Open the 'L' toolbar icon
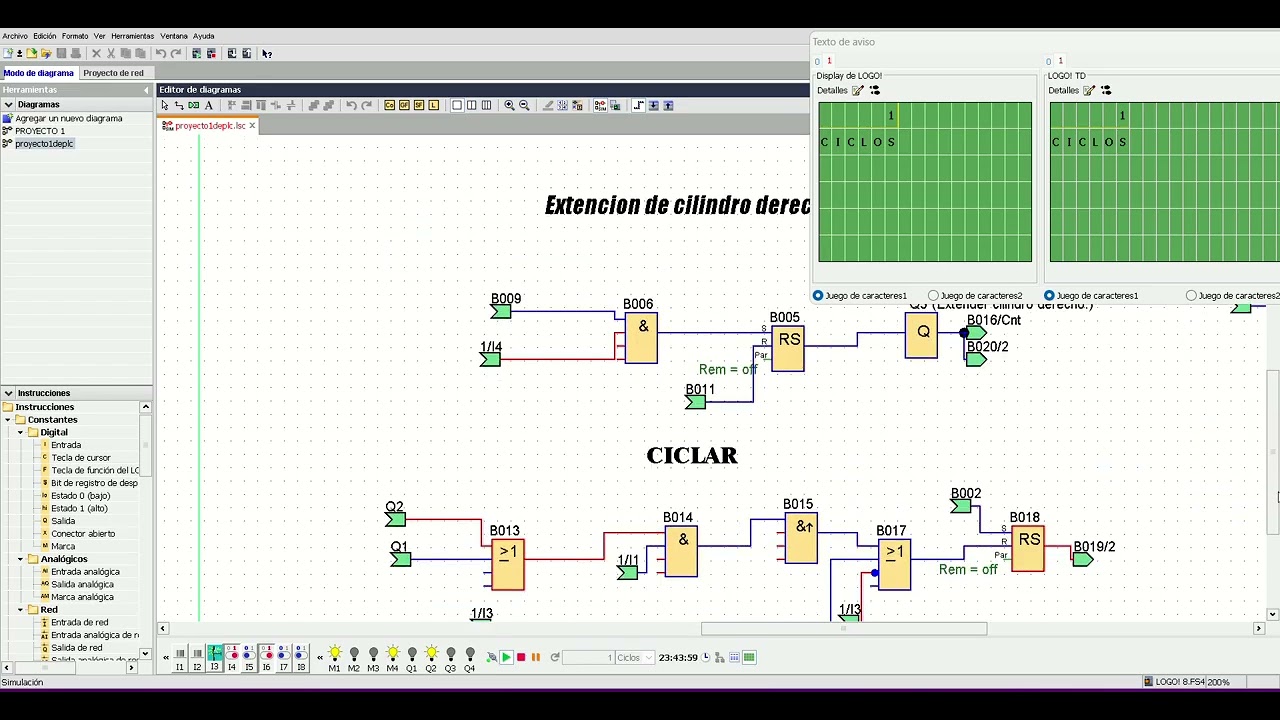 tap(434, 105)
